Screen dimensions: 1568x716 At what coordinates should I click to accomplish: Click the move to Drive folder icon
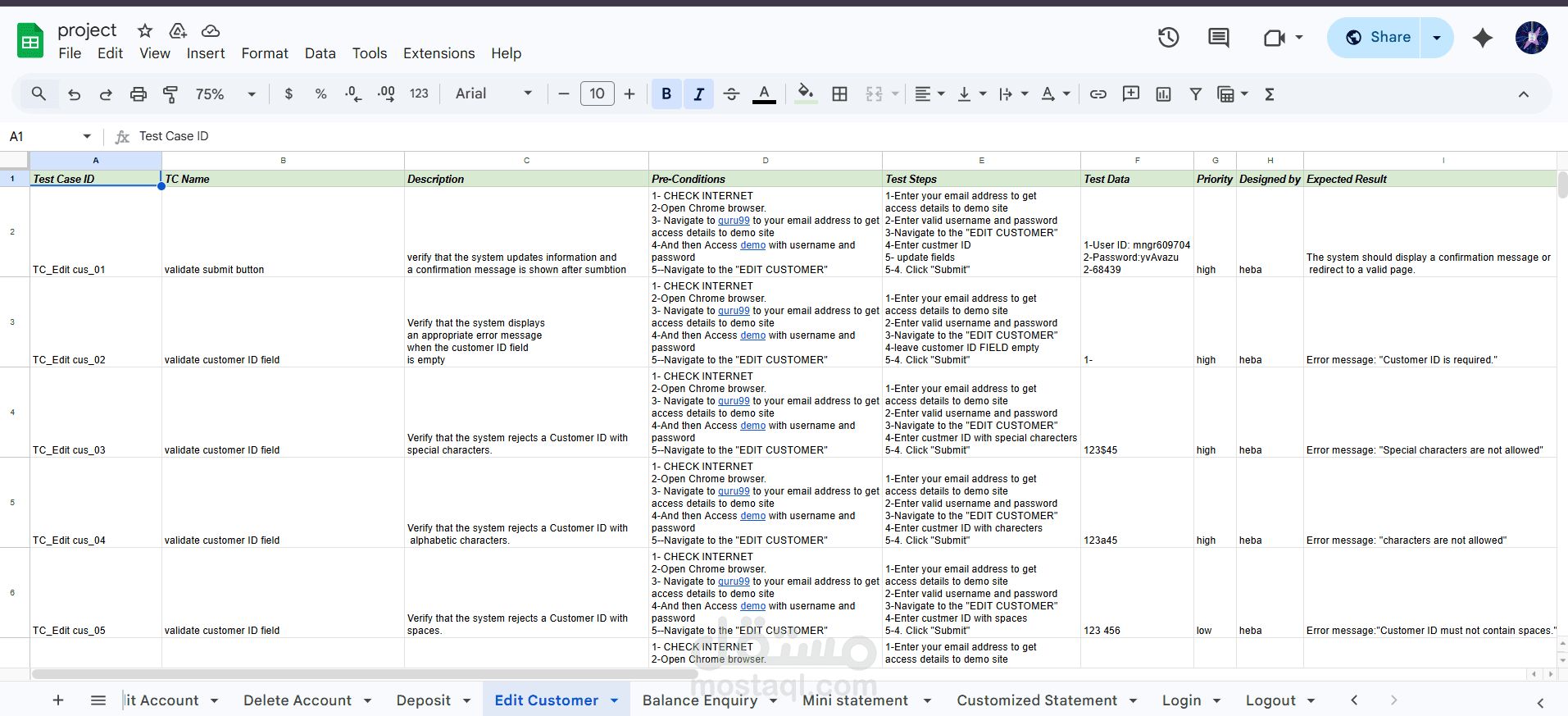178,31
